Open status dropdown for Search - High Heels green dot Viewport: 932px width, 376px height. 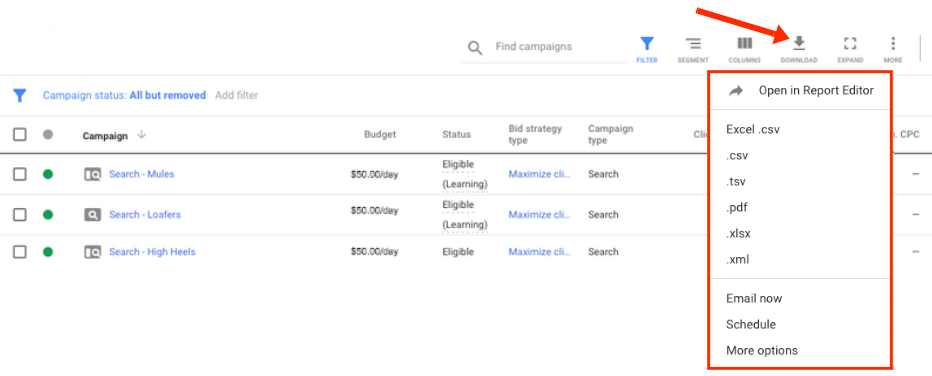[x=48, y=252]
